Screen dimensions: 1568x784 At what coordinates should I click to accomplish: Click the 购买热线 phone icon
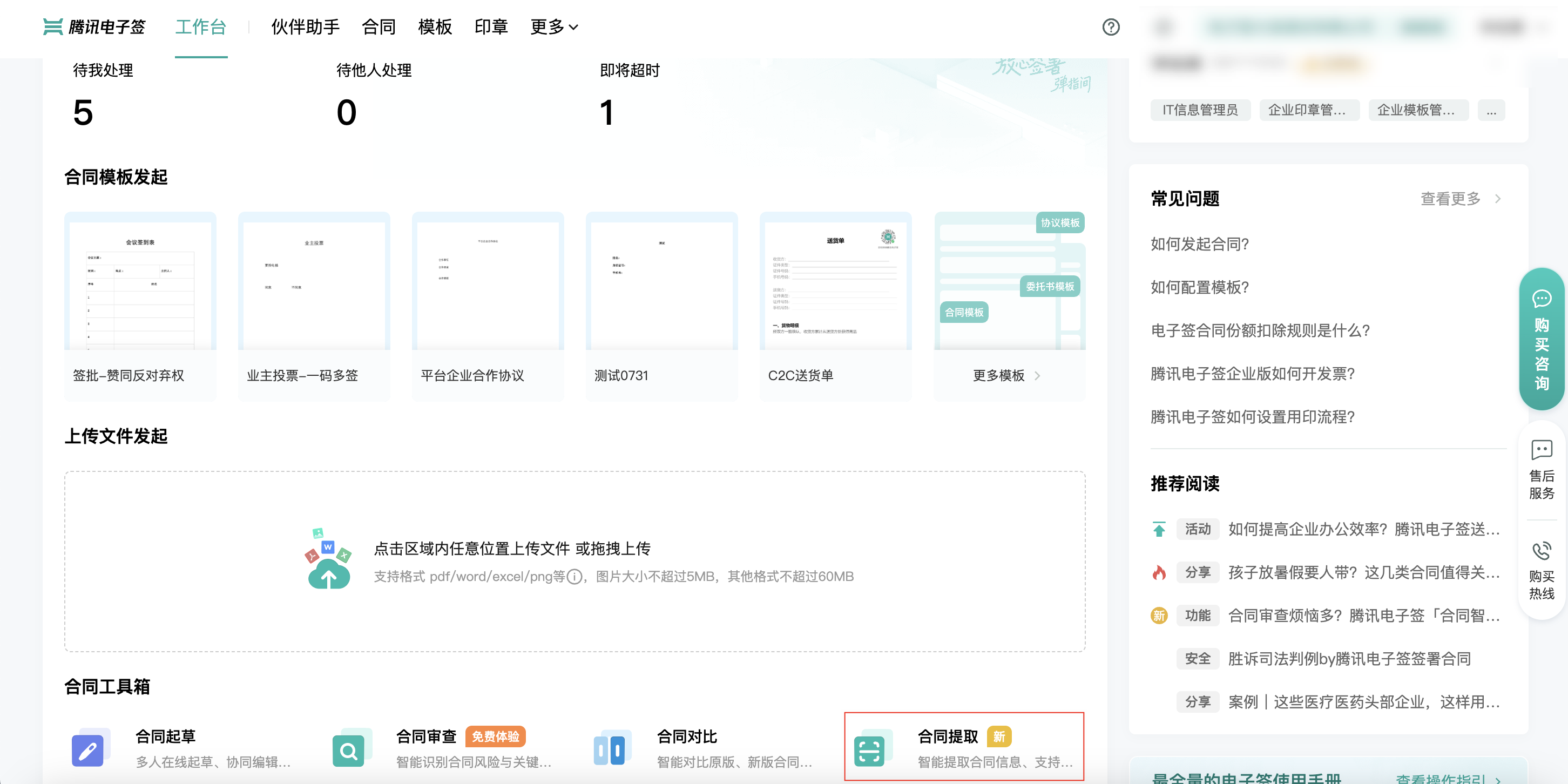point(1541,551)
